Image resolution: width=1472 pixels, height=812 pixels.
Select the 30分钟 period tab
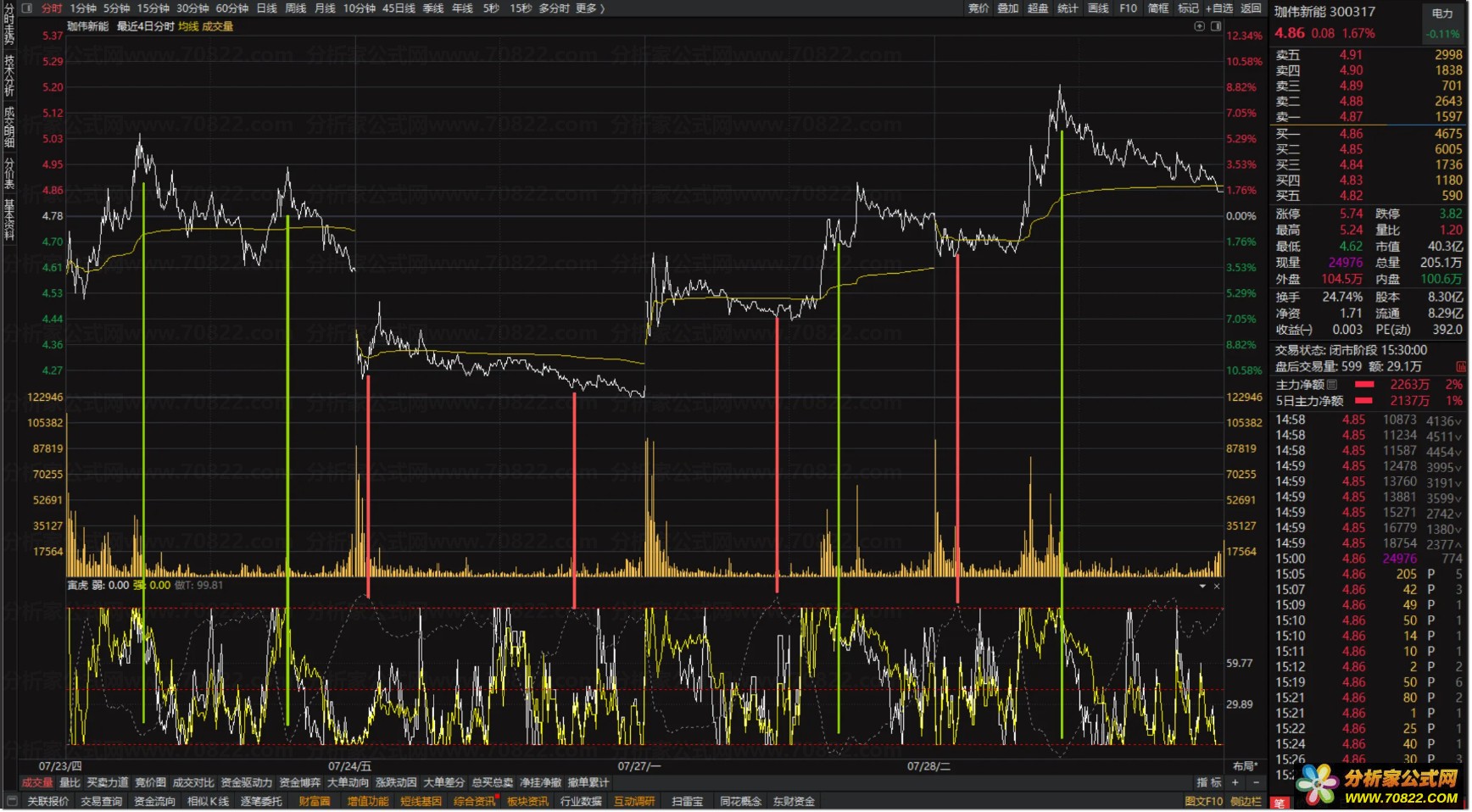192,8
